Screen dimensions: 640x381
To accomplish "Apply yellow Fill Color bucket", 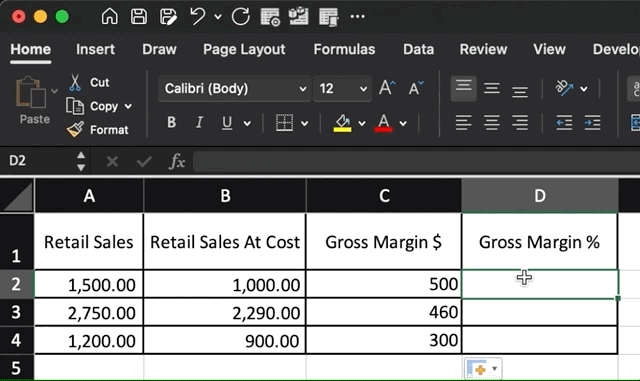I will tap(342, 123).
